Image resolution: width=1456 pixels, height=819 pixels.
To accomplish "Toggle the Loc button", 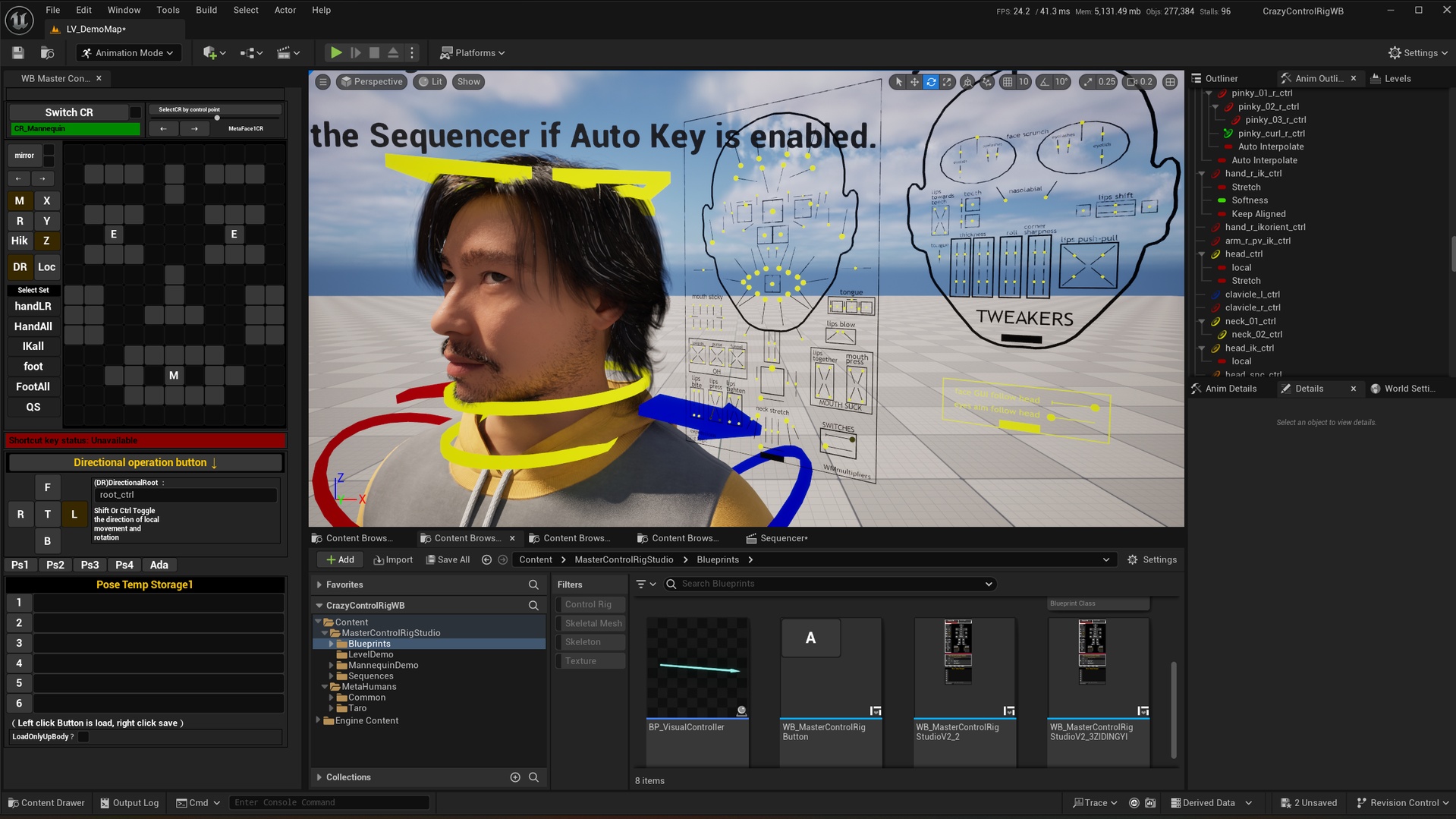I will click(47, 267).
